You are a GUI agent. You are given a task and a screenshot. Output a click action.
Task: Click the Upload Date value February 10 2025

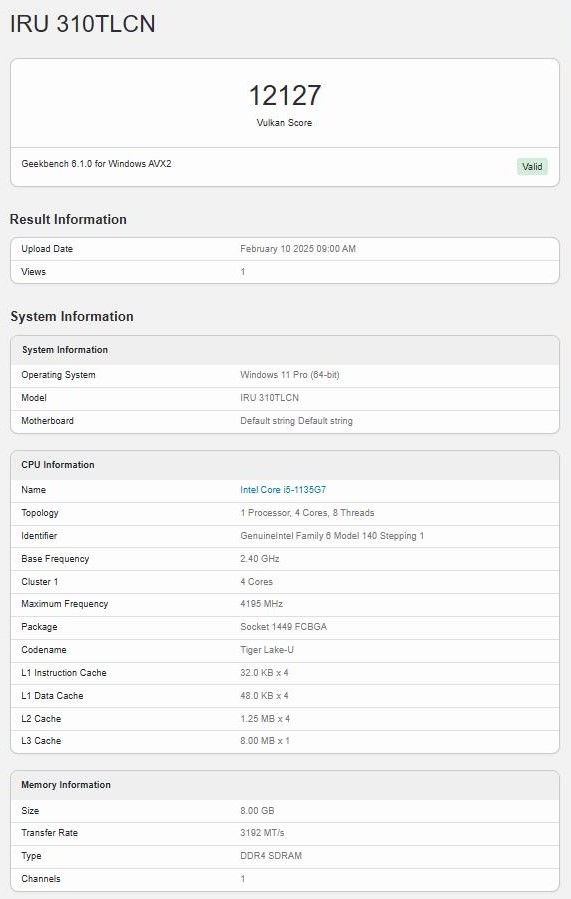click(298, 249)
